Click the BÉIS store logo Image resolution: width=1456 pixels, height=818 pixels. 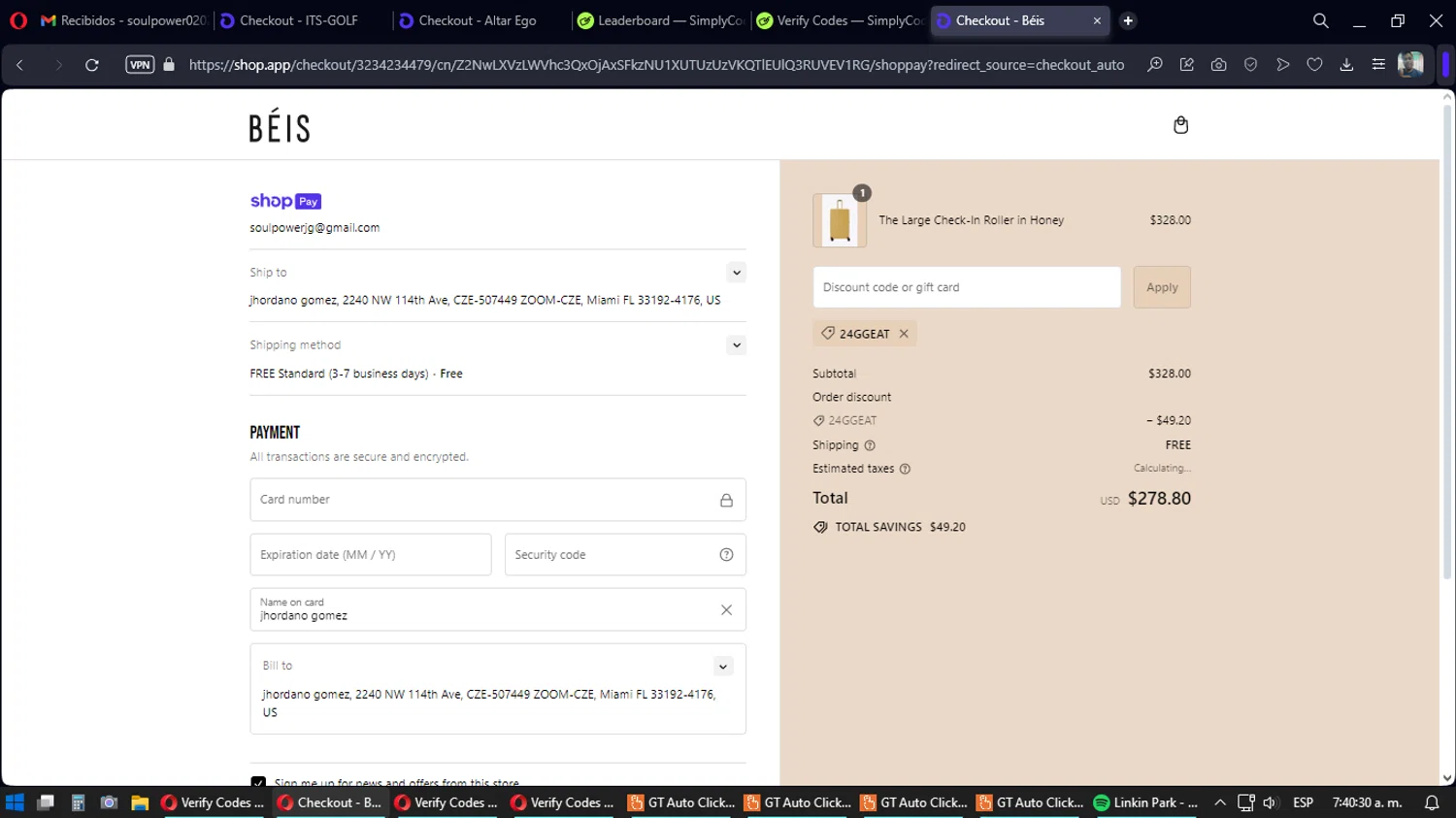[x=280, y=126]
